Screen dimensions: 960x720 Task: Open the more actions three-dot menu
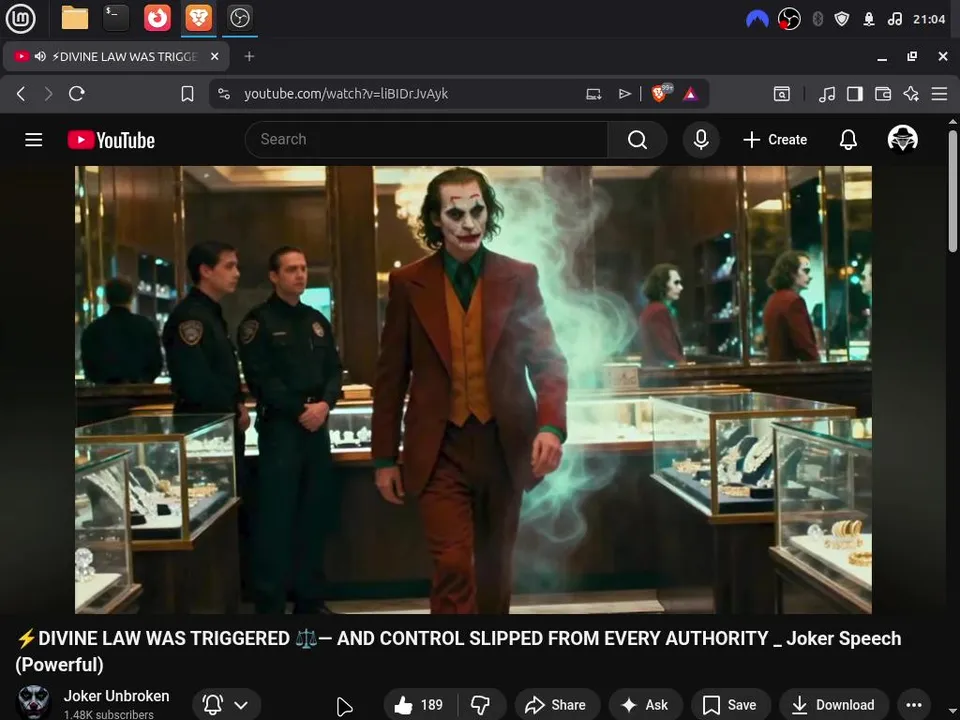tap(913, 705)
